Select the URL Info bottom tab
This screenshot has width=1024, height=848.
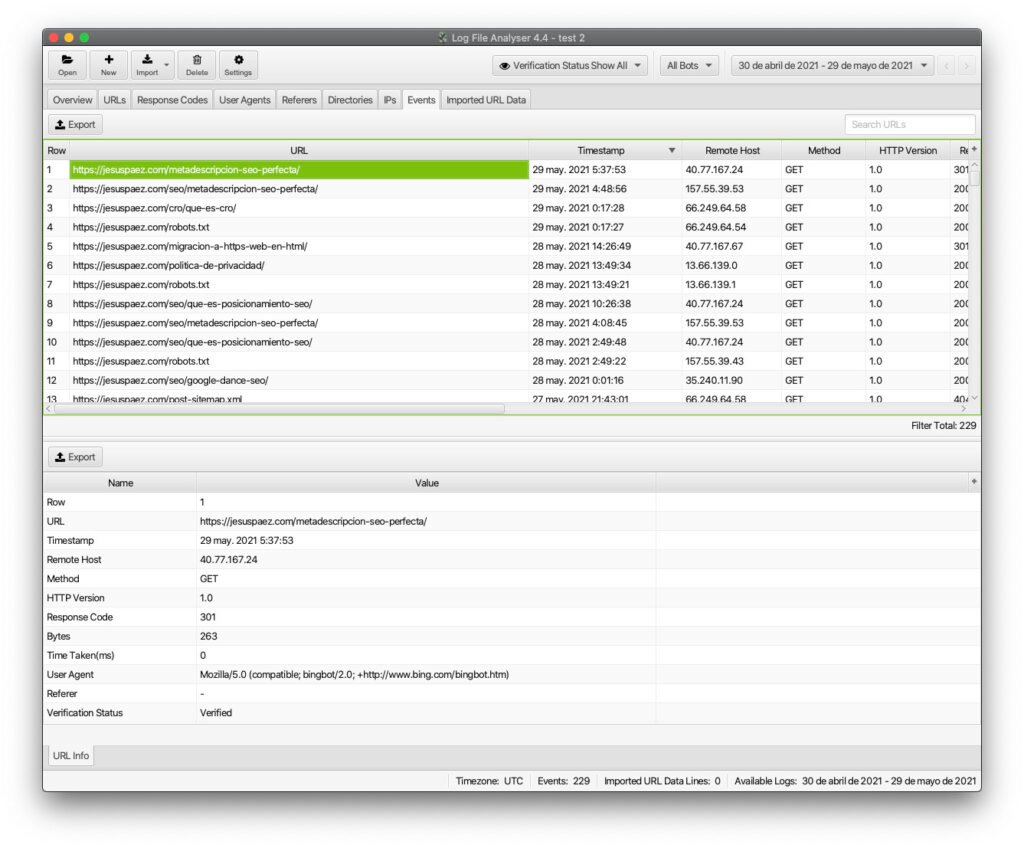click(x=71, y=755)
